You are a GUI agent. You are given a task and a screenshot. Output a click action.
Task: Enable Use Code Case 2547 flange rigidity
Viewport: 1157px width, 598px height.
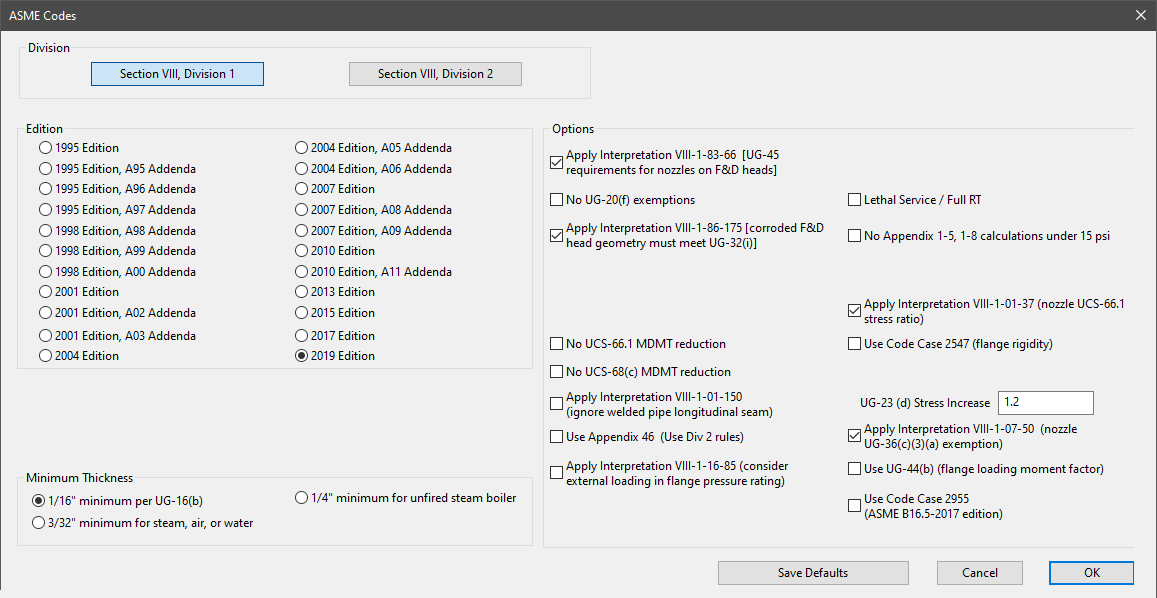pos(854,343)
